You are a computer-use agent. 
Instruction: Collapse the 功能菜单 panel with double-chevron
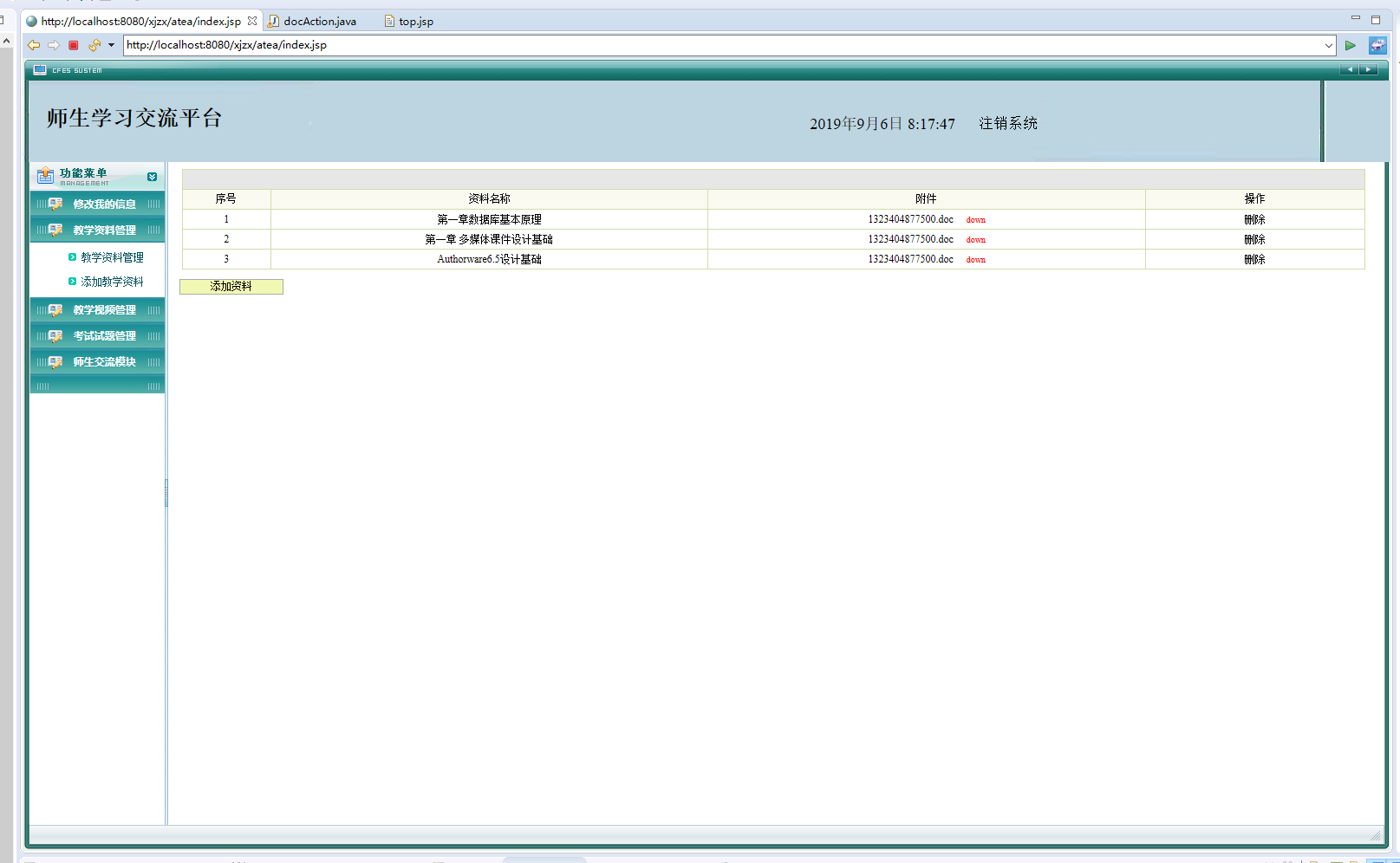[x=153, y=177]
